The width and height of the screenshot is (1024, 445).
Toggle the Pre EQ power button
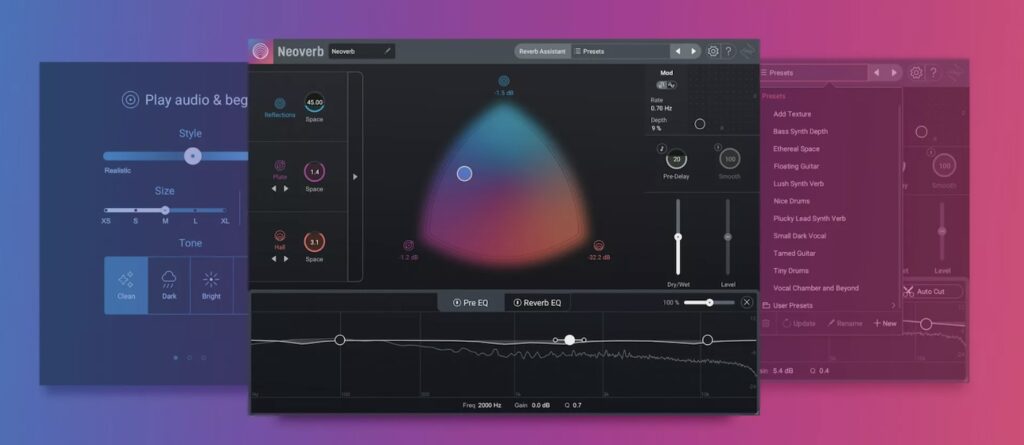[x=457, y=302]
